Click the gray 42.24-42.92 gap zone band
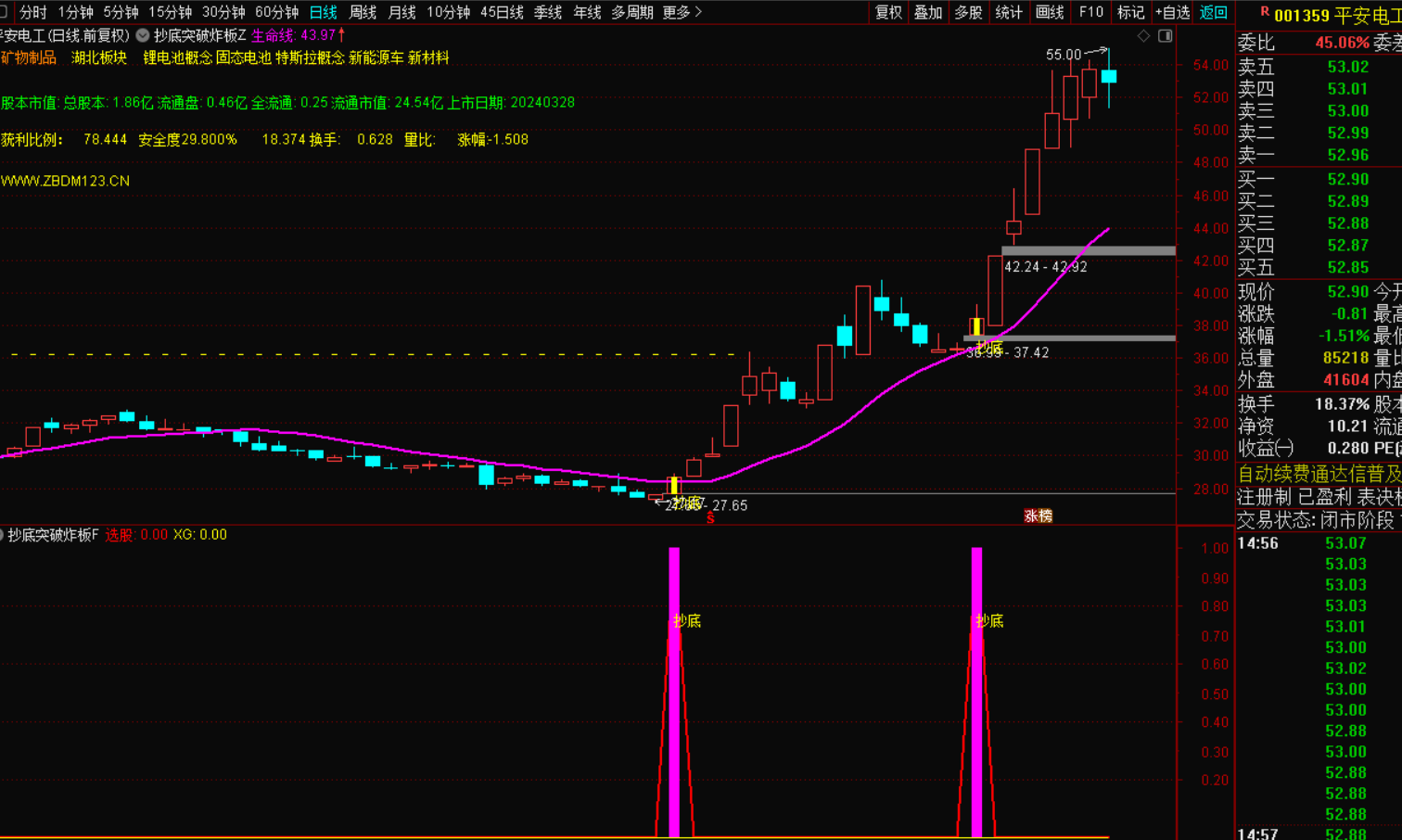This screenshot has height=840, width=1402. (x=1088, y=250)
